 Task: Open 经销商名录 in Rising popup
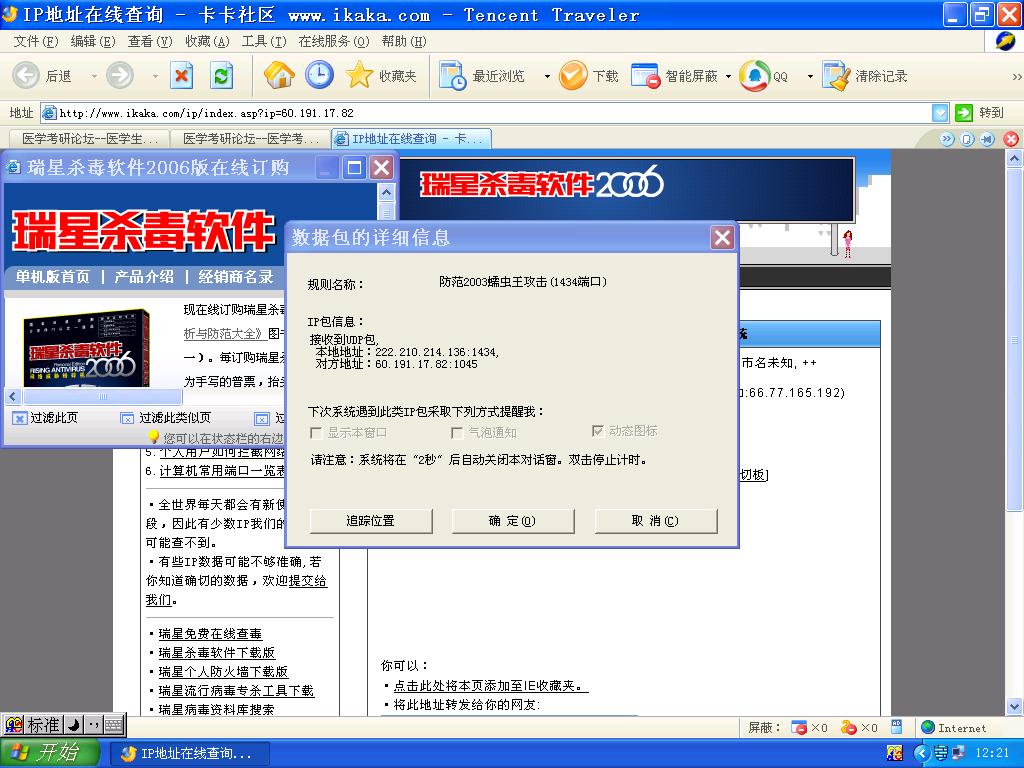tap(236, 277)
